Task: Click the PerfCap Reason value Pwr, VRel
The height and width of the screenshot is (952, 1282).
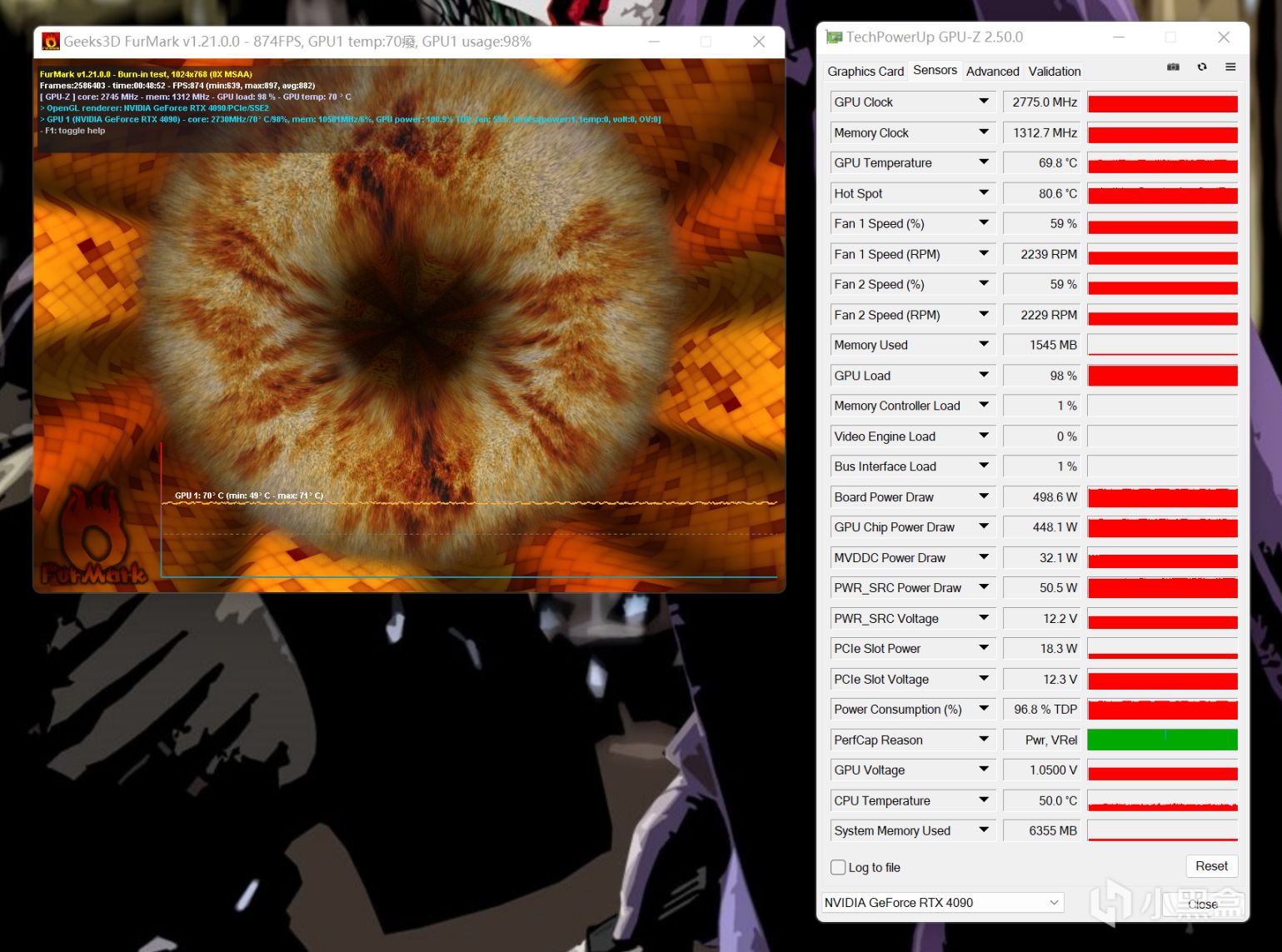Action: 1042,740
